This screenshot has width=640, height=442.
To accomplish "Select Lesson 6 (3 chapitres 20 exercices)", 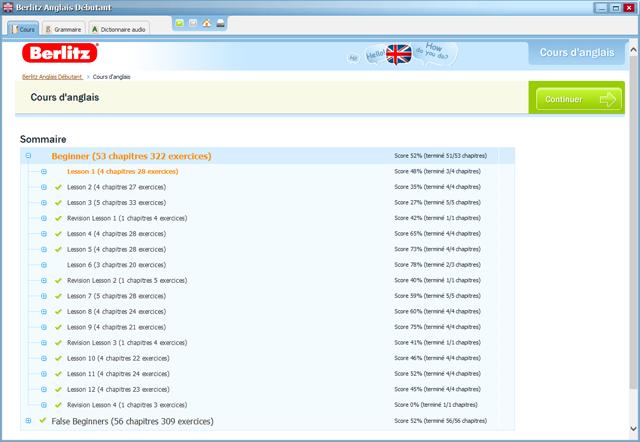I will [116, 265].
